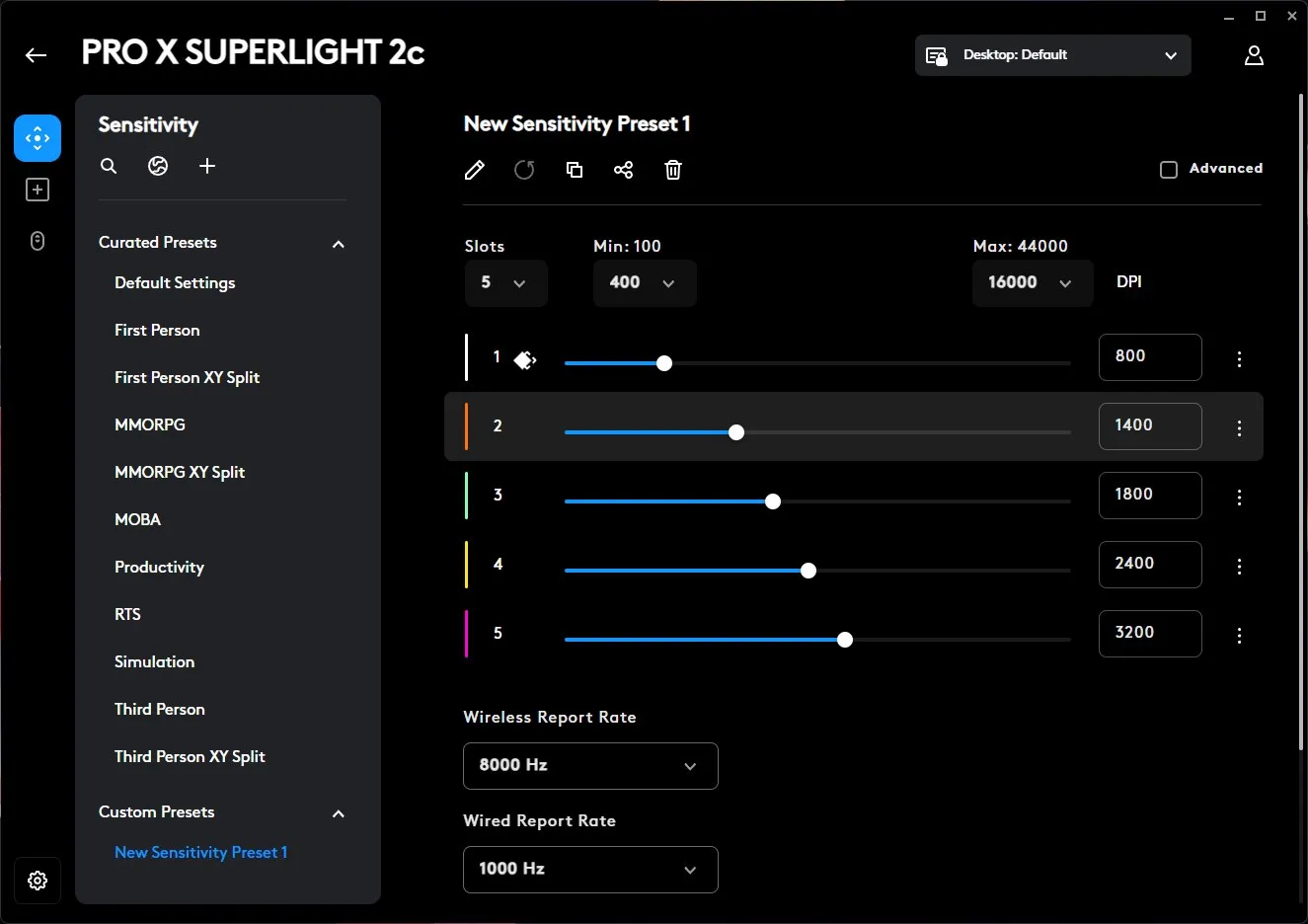Image resolution: width=1308 pixels, height=924 pixels.
Task: Share New Sensitivity Preset 1
Action: point(623,170)
